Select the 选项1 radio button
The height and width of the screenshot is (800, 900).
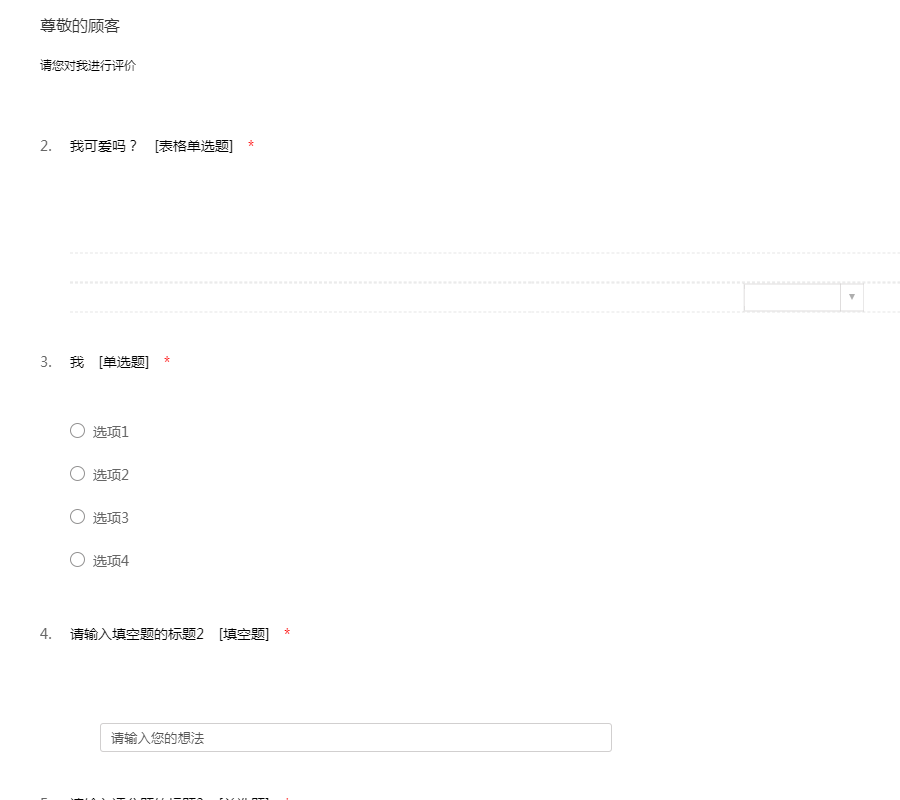tap(77, 431)
